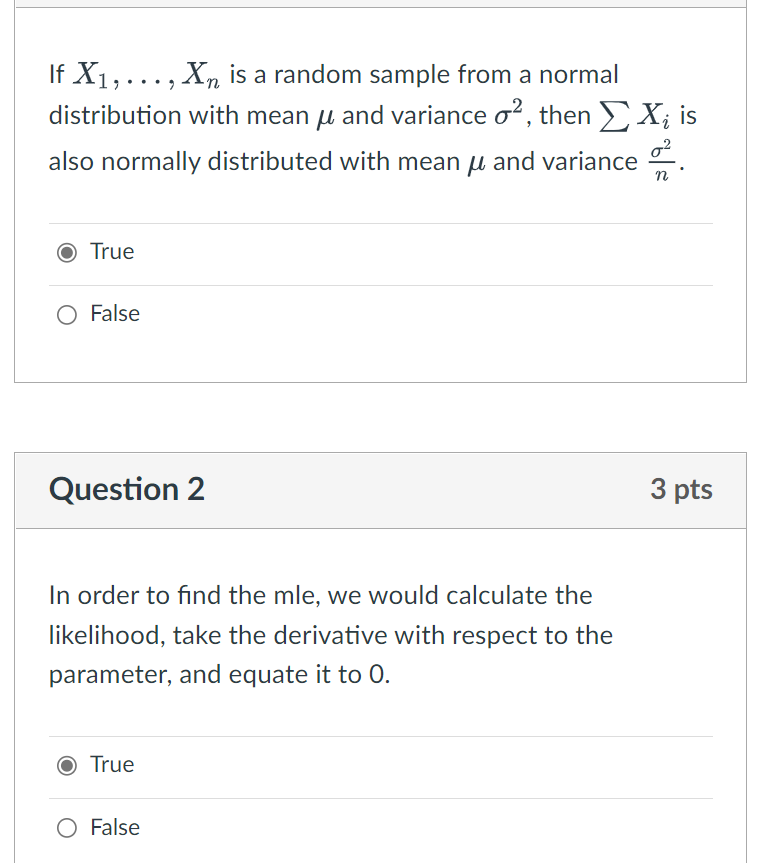Click the False label text in Question 1
Viewport: 758px width, 863px height.
[x=116, y=314]
